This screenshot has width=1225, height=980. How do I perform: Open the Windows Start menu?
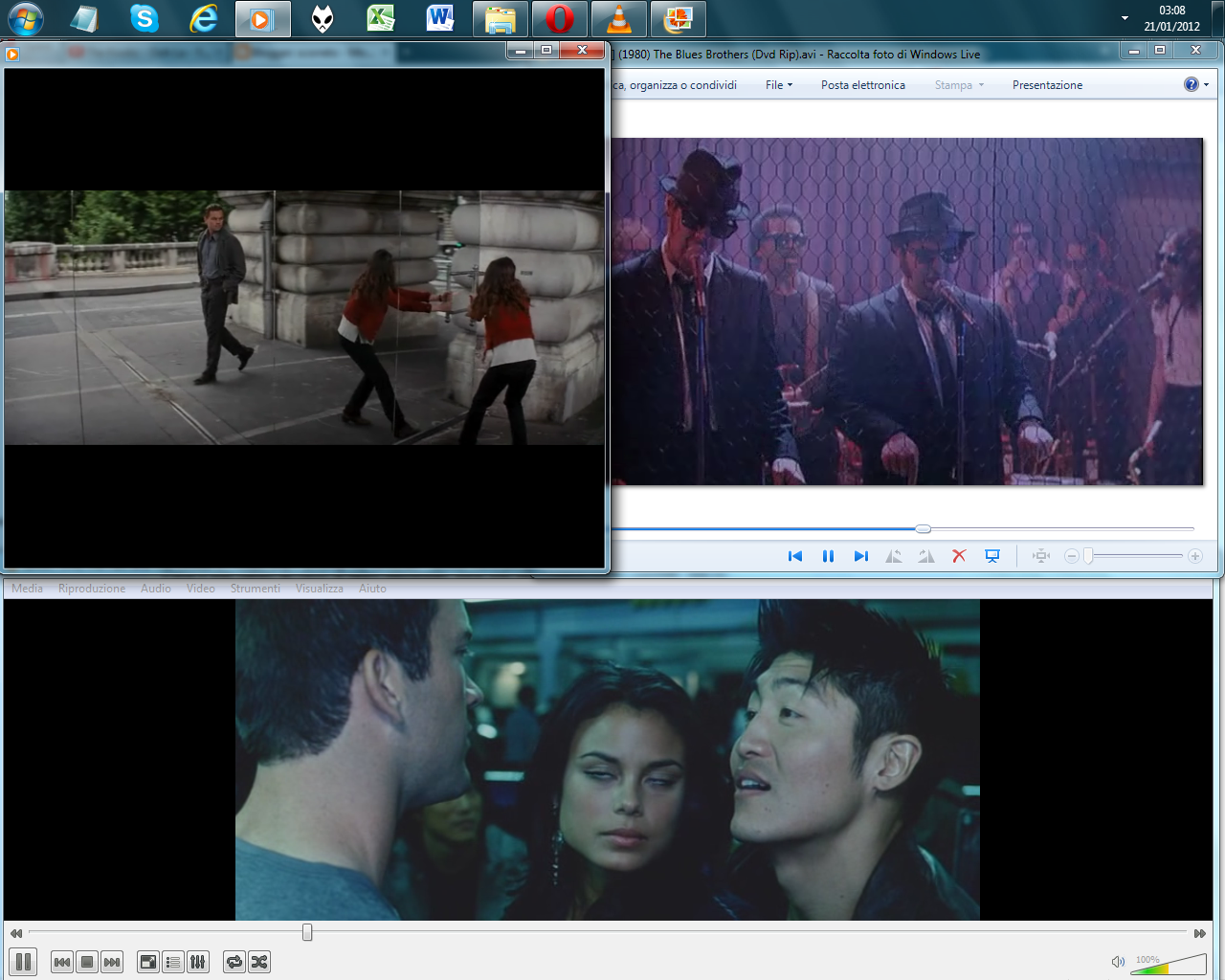(x=25, y=19)
